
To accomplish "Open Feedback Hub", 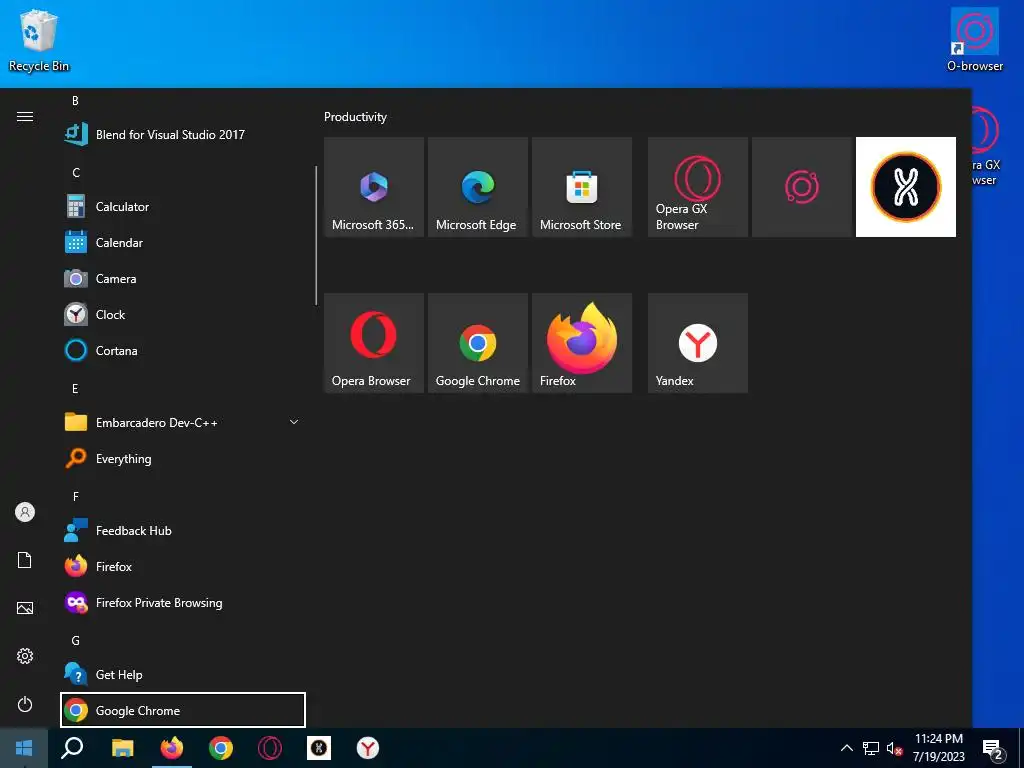I will point(183,530).
